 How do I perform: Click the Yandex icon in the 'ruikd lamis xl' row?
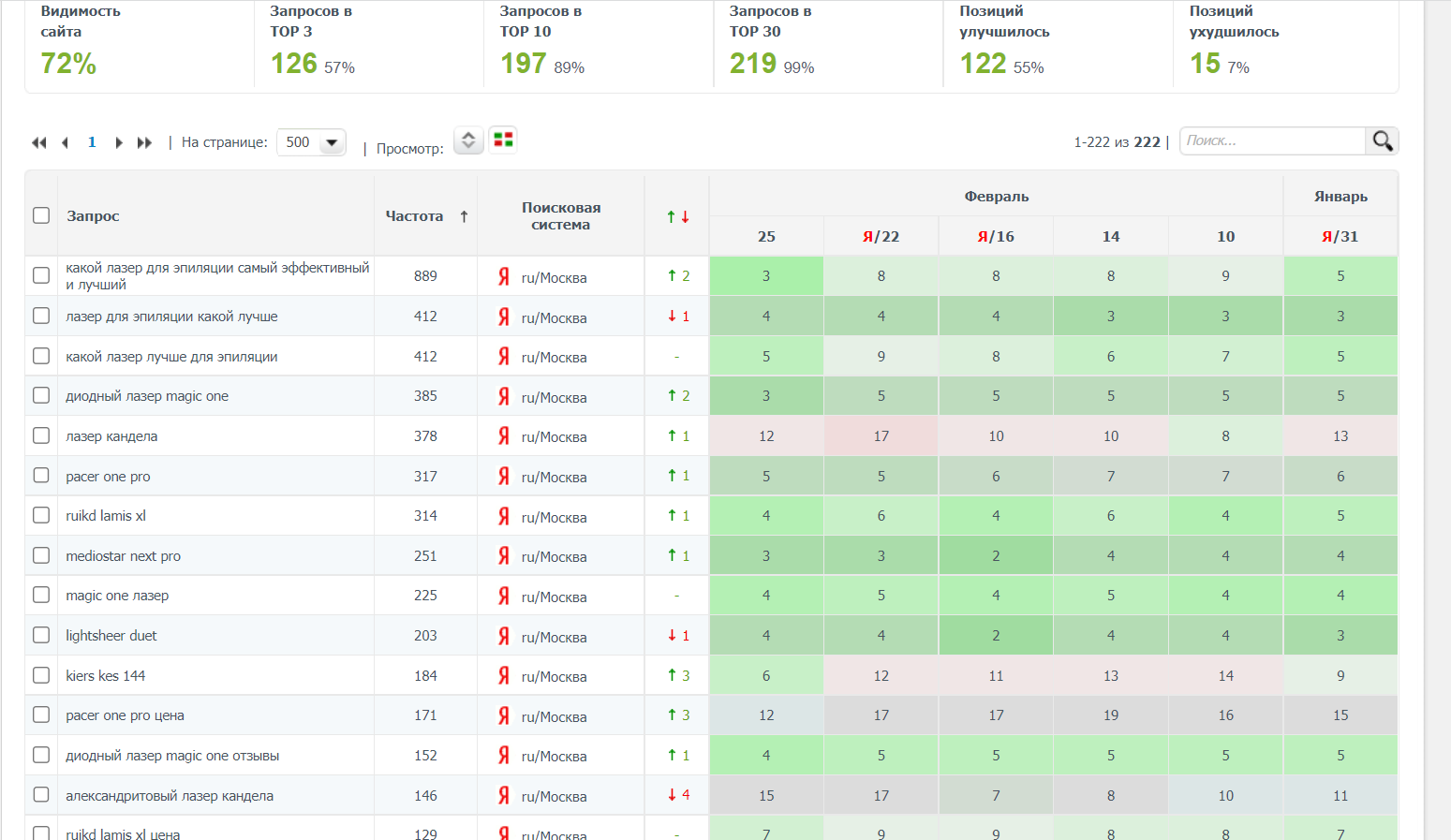coord(504,516)
